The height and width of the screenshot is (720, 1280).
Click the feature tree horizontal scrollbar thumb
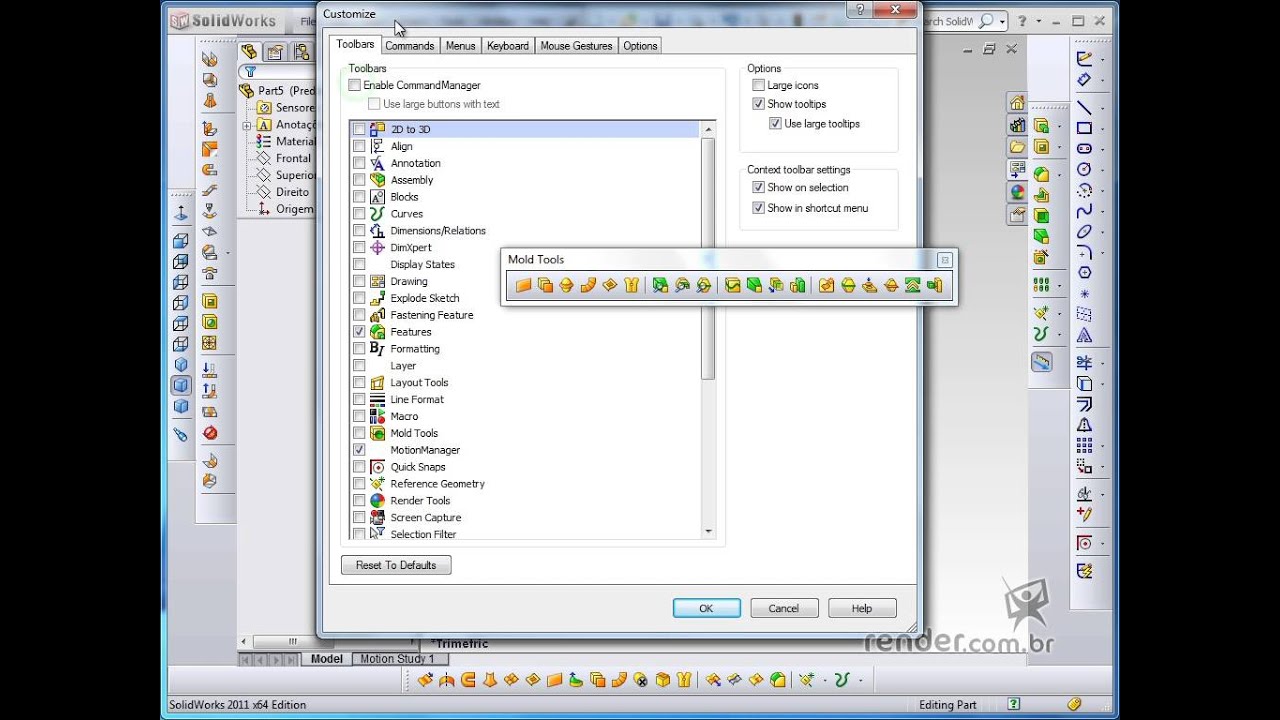click(x=293, y=642)
